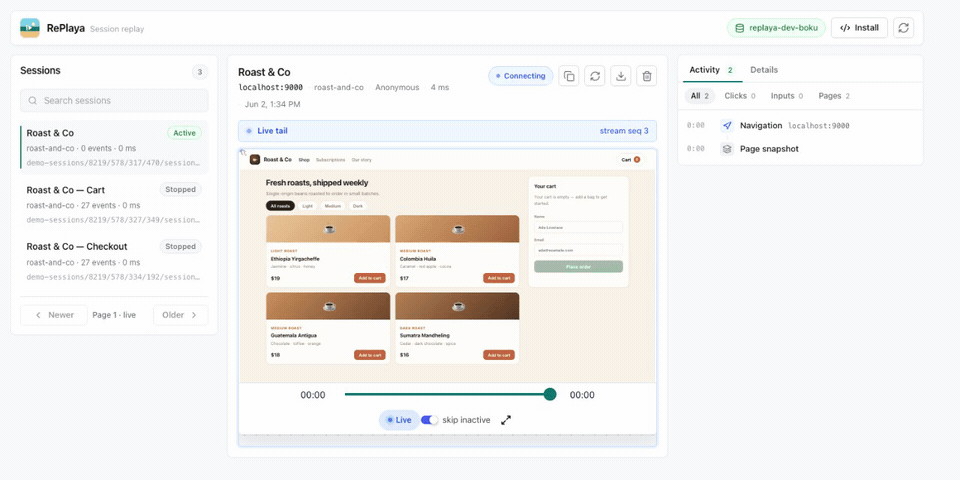Click the Live button in player controls
The image size is (960, 480).
point(399,420)
